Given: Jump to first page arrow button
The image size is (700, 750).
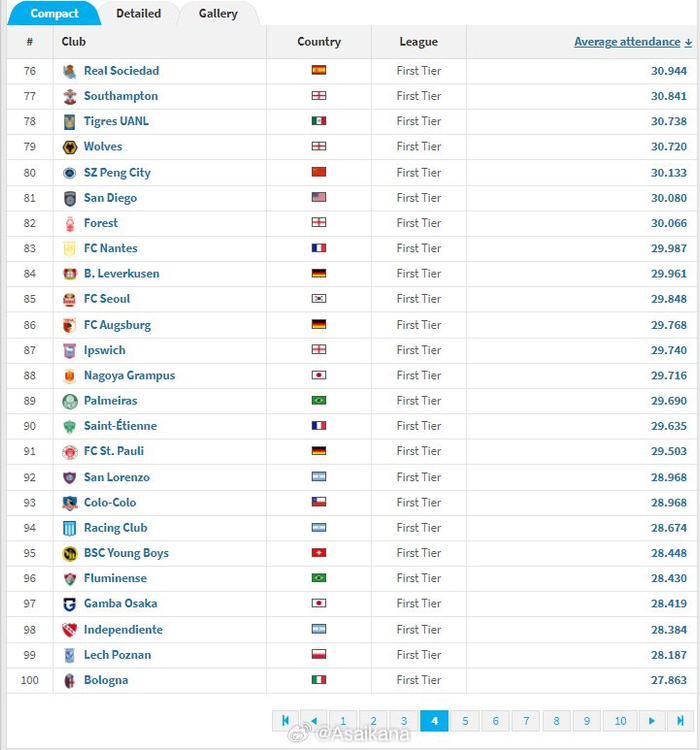Looking at the screenshot, I should (x=285, y=721).
